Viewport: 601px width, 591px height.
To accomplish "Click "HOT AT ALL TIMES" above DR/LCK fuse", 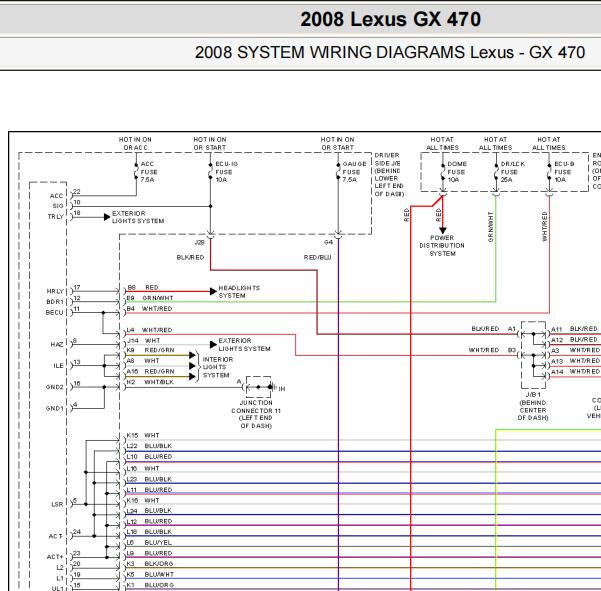I will pyautogui.click(x=495, y=143).
